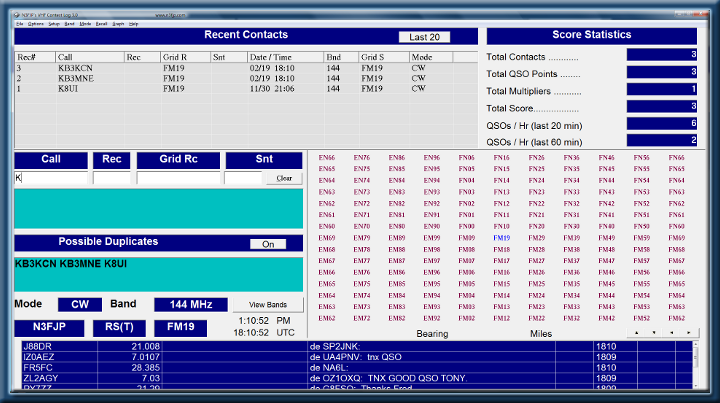
Task: Click the Rec# column header
Action: (x=35, y=57)
